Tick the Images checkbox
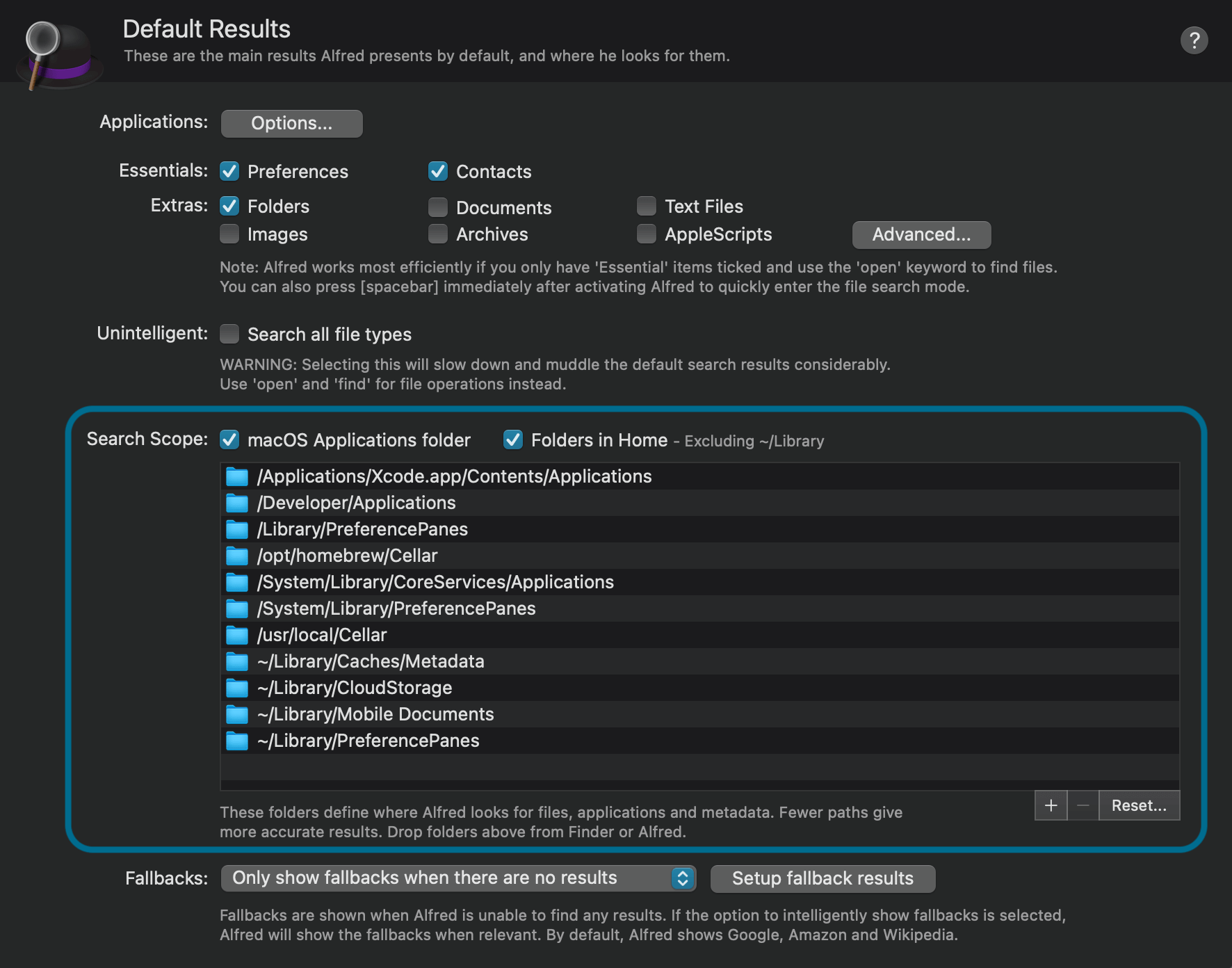Screen dimensions: 1232x968 229,234
